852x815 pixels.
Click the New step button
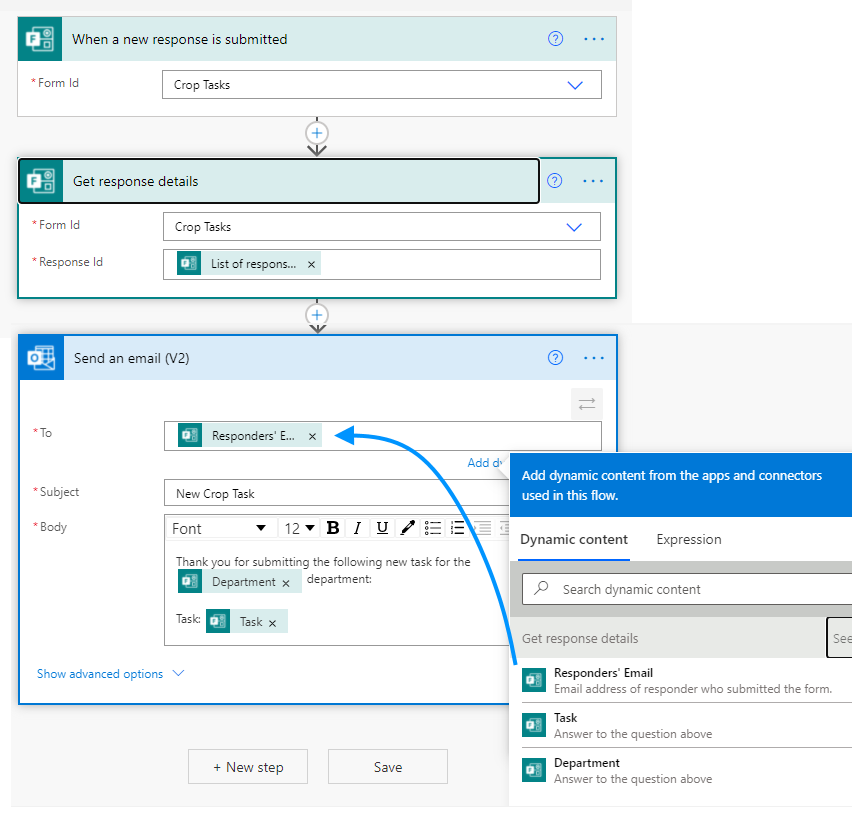tap(248, 767)
